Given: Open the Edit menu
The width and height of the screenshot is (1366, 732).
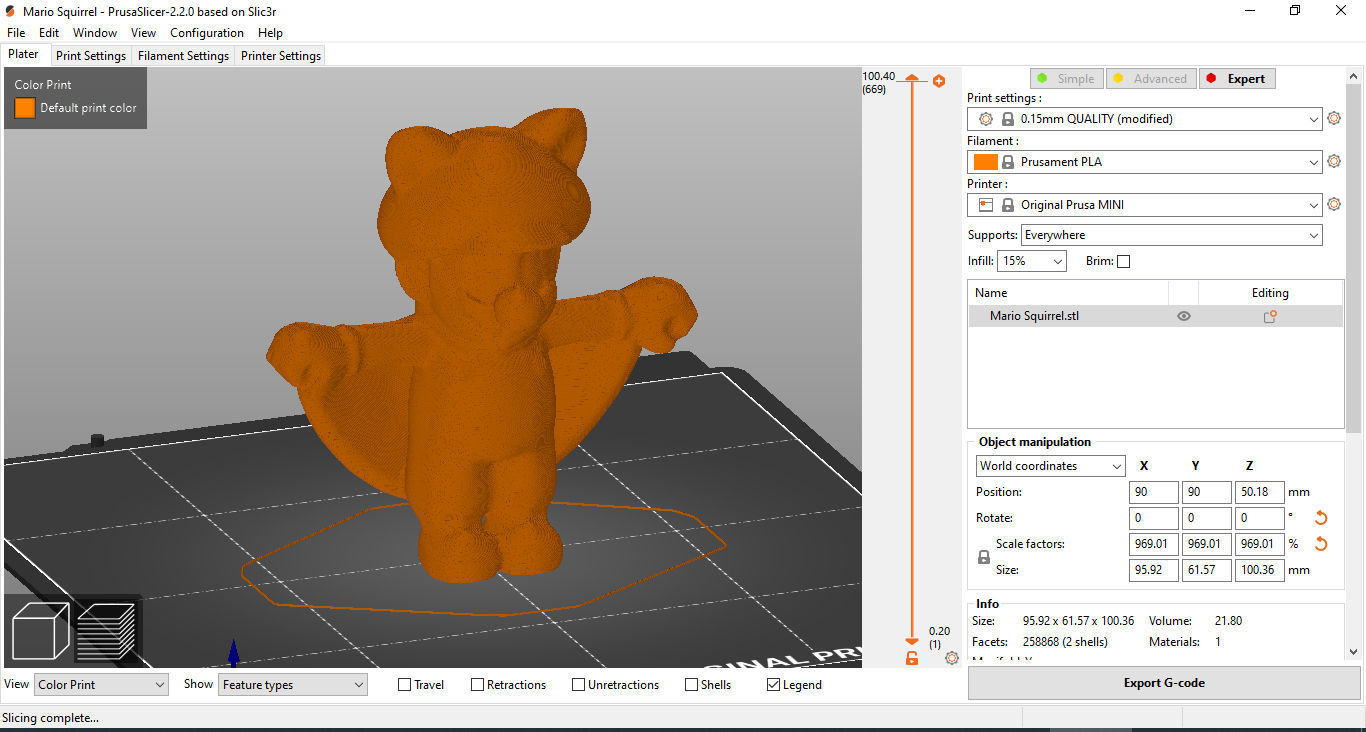Looking at the screenshot, I should tap(49, 33).
